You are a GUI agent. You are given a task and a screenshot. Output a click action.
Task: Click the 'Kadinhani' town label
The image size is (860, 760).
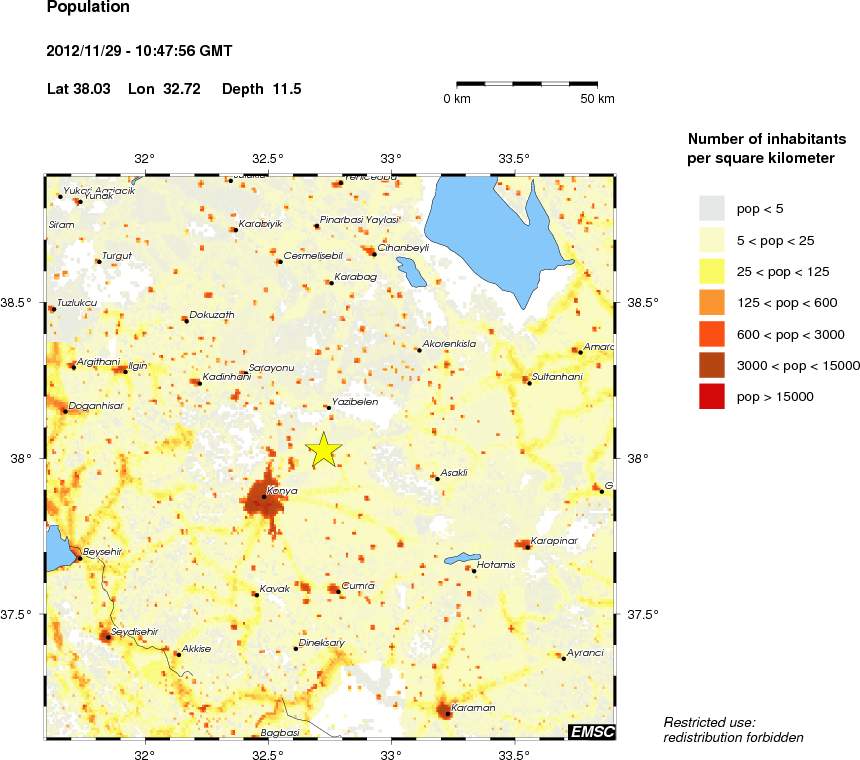[227, 377]
